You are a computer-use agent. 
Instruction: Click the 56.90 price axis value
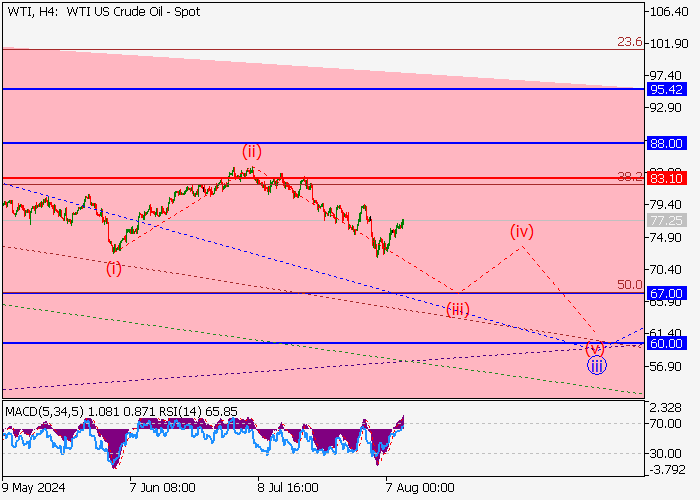(666, 367)
